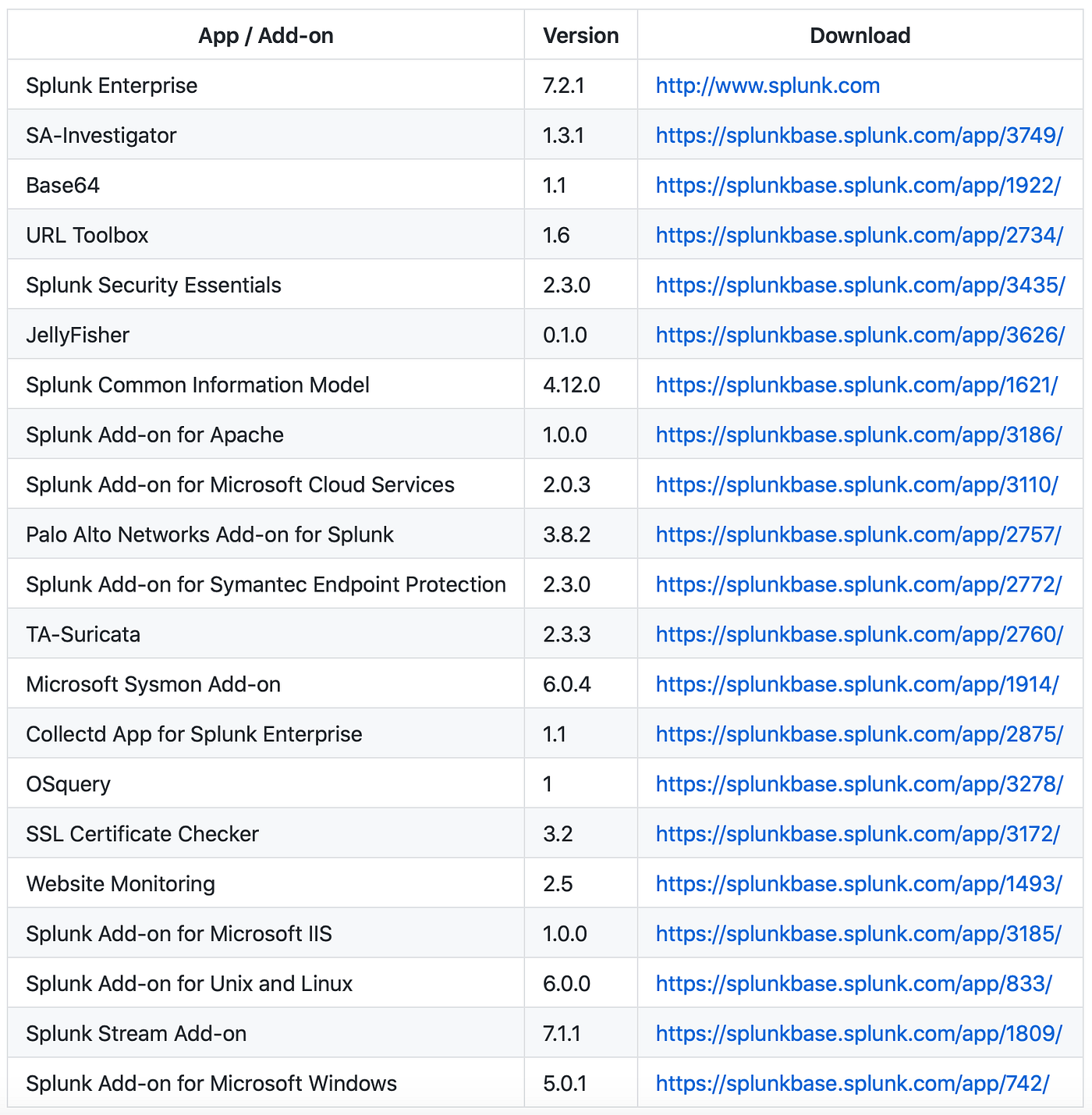Click version 3.2 of SSL Certificate Checker
This screenshot has width=1092, height=1115.
coord(558,834)
